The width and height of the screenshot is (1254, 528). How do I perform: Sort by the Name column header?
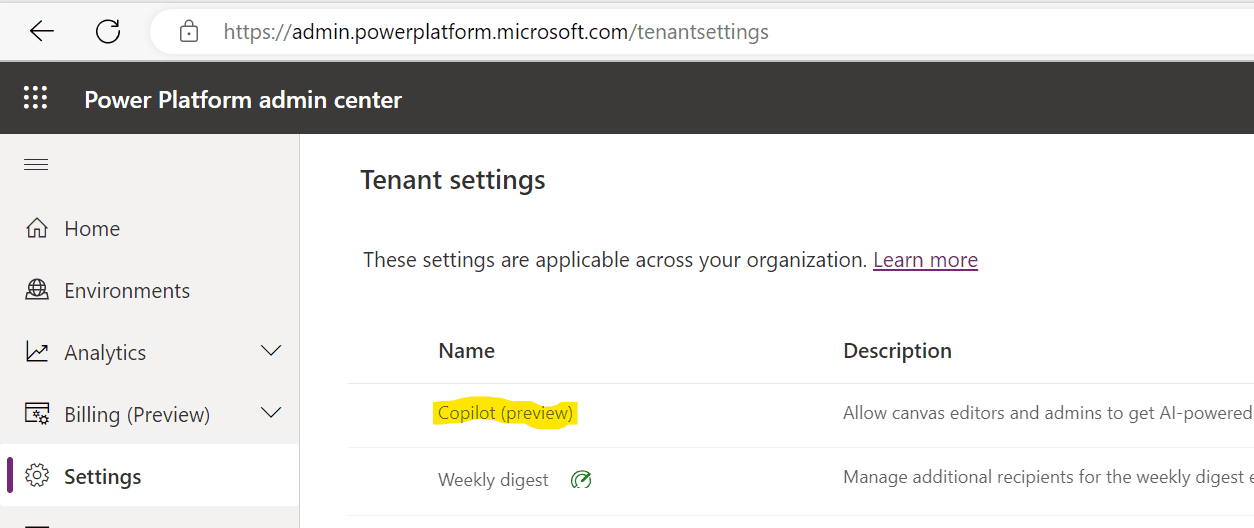(466, 351)
